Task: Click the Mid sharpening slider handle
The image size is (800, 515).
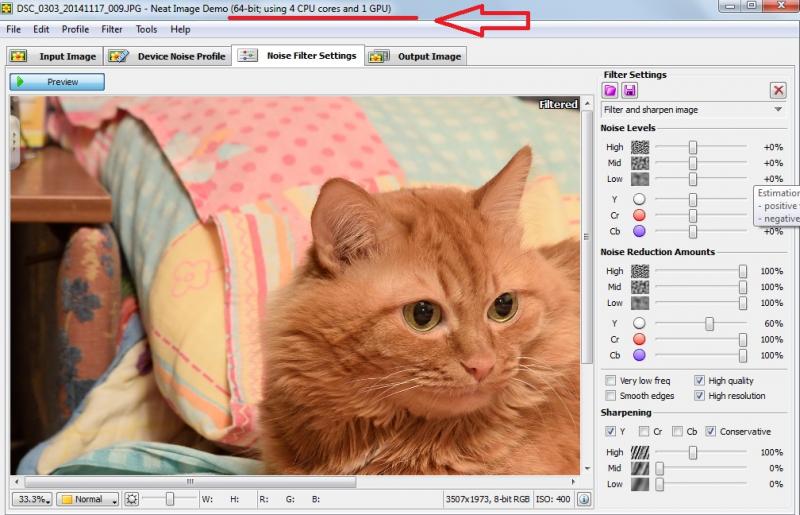Action: [660, 469]
